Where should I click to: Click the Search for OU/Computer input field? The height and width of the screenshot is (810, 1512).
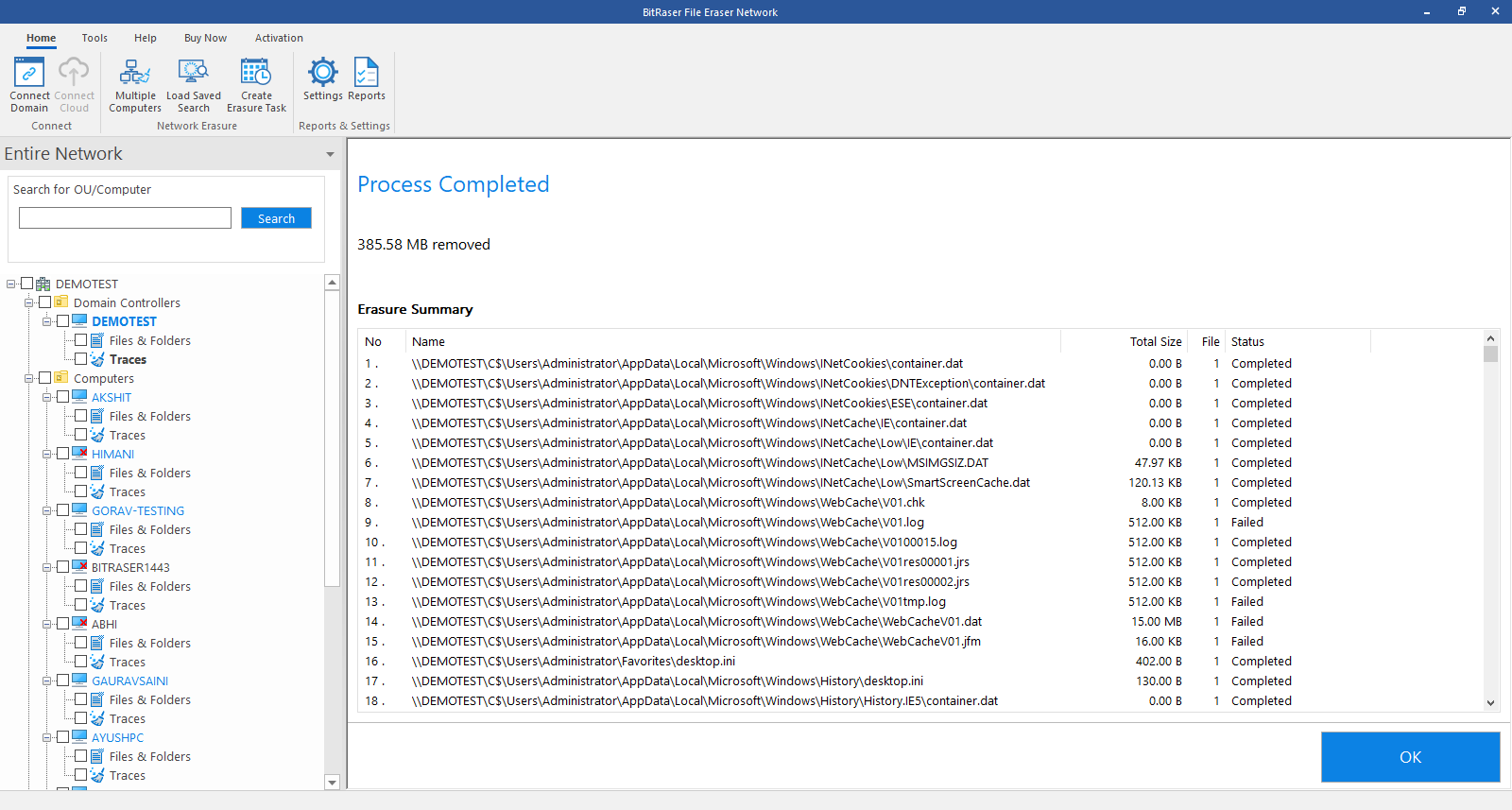(x=125, y=218)
